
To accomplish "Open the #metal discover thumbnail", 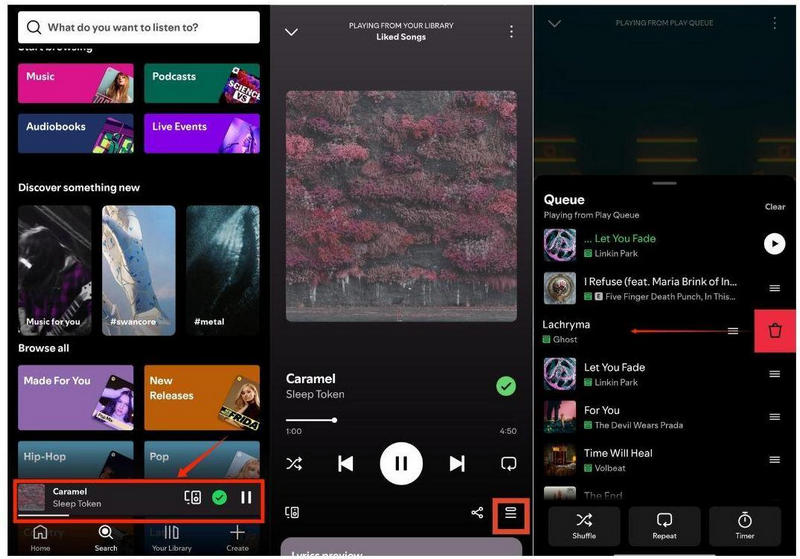I will tap(222, 270).
